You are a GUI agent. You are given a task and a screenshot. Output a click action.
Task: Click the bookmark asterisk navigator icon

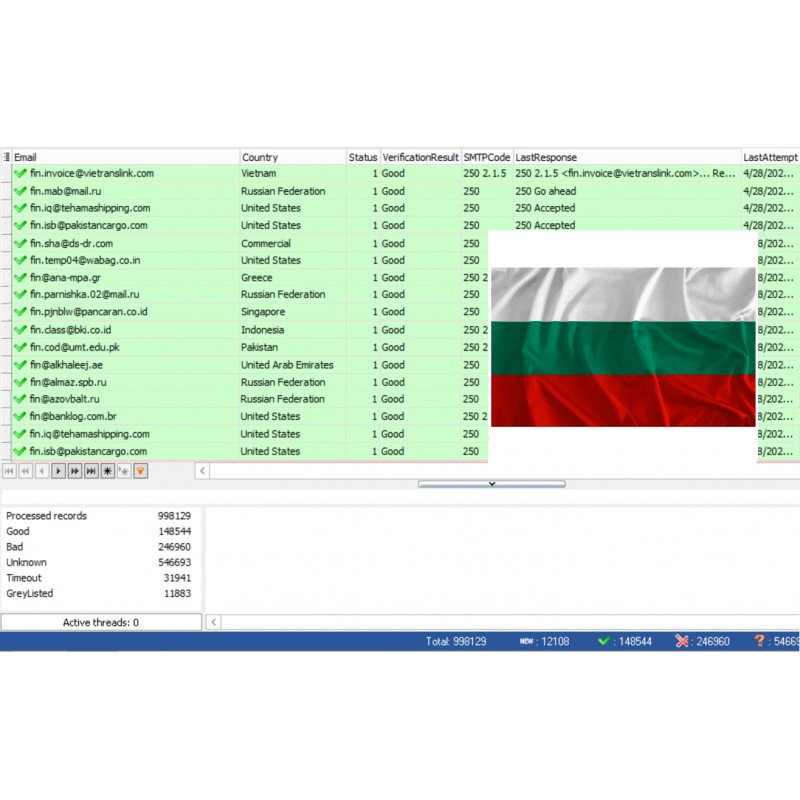click(108, 471)
